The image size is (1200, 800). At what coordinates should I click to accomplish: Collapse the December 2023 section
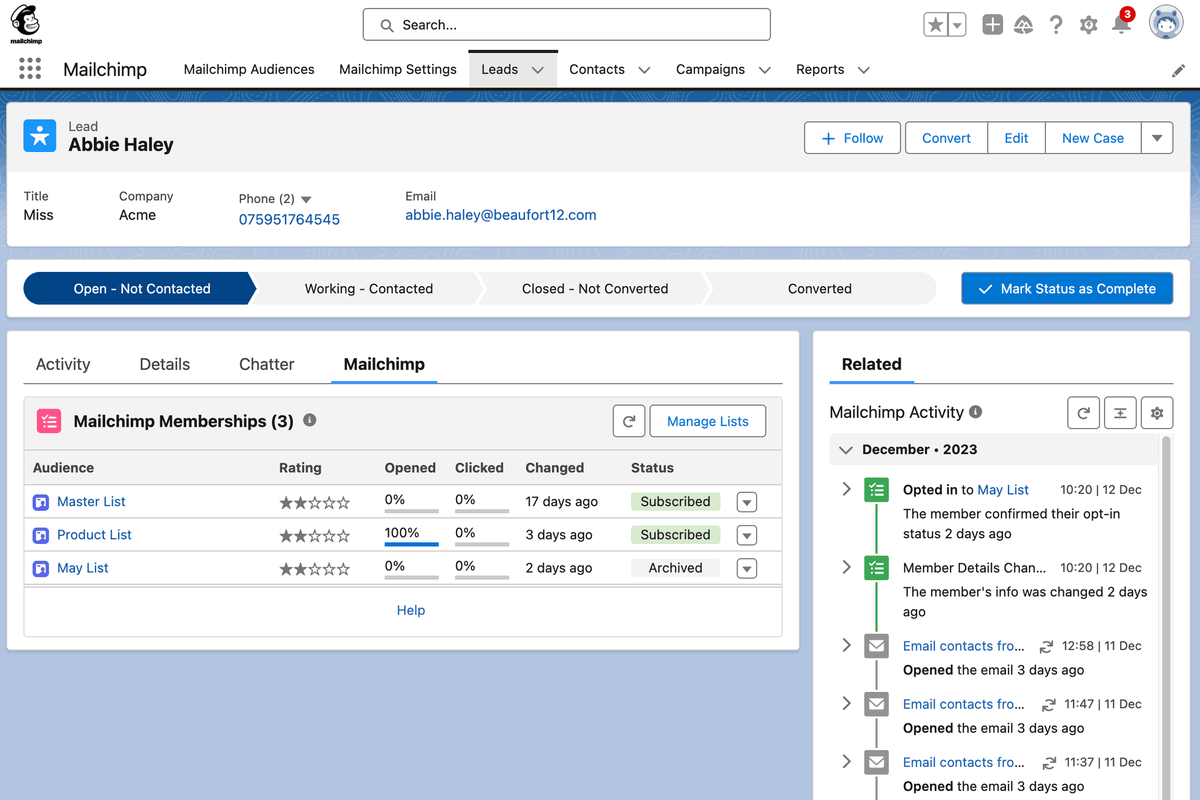pyautogui.click(x=846, y=450)
